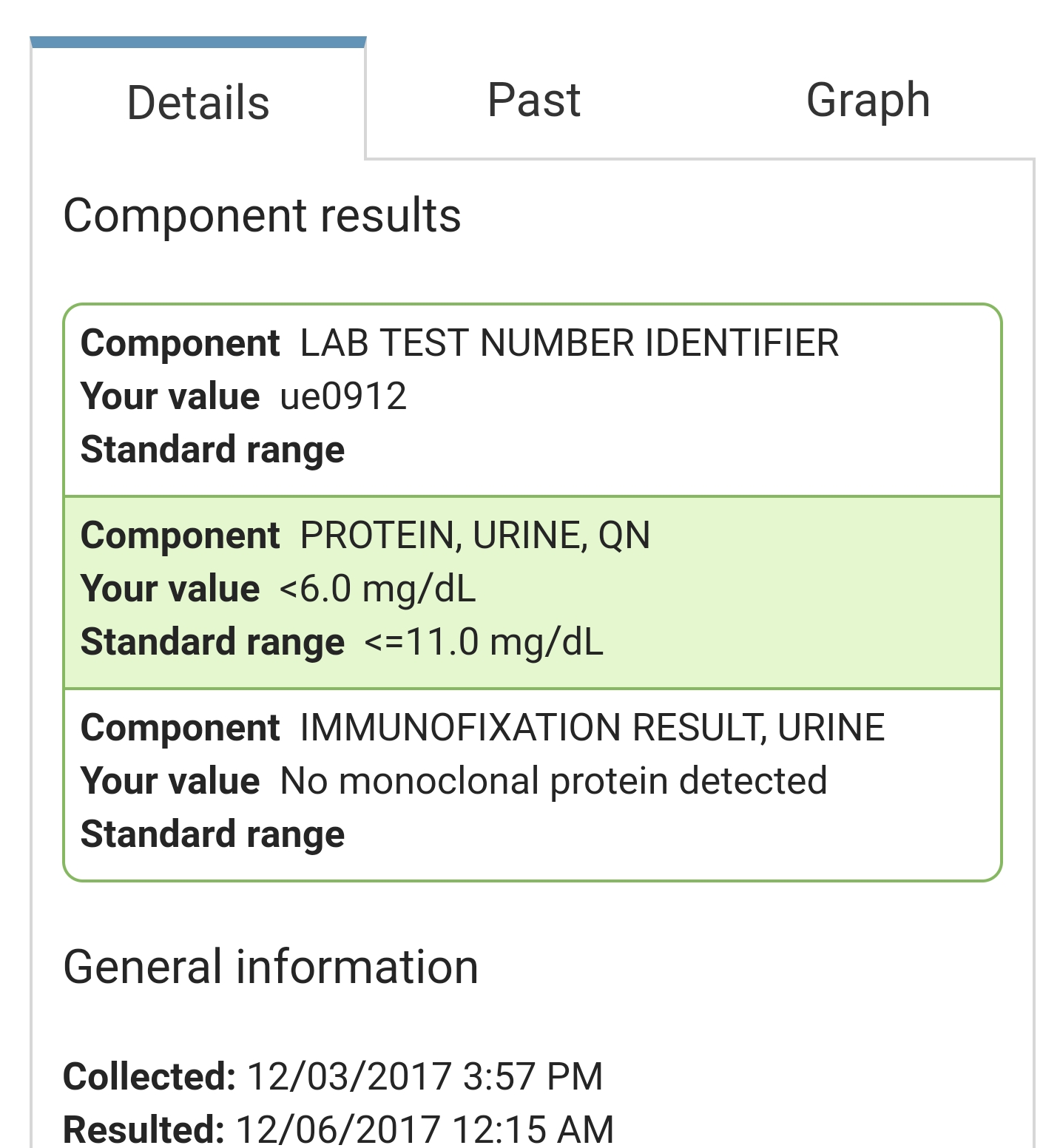Click the bold Resulted label
1060x1148 pixels.
click(144, 1130)
